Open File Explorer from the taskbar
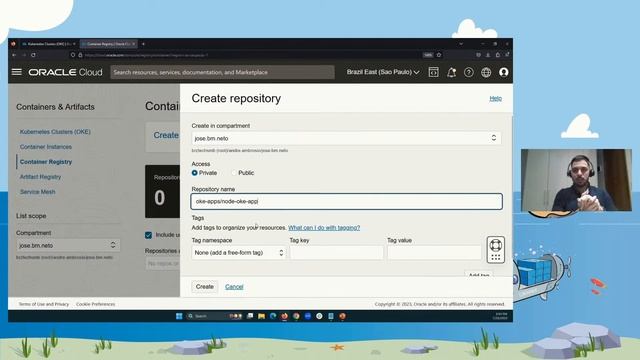This screenshot has height=360, width=640. click(262, 316)
